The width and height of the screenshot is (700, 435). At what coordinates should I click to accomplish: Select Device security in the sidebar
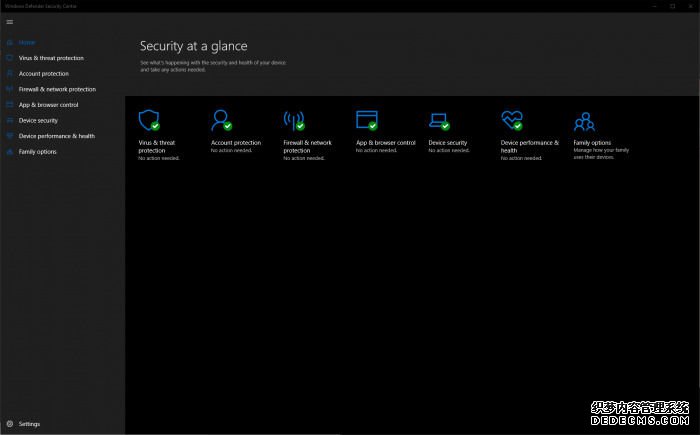tap(38, 120)
